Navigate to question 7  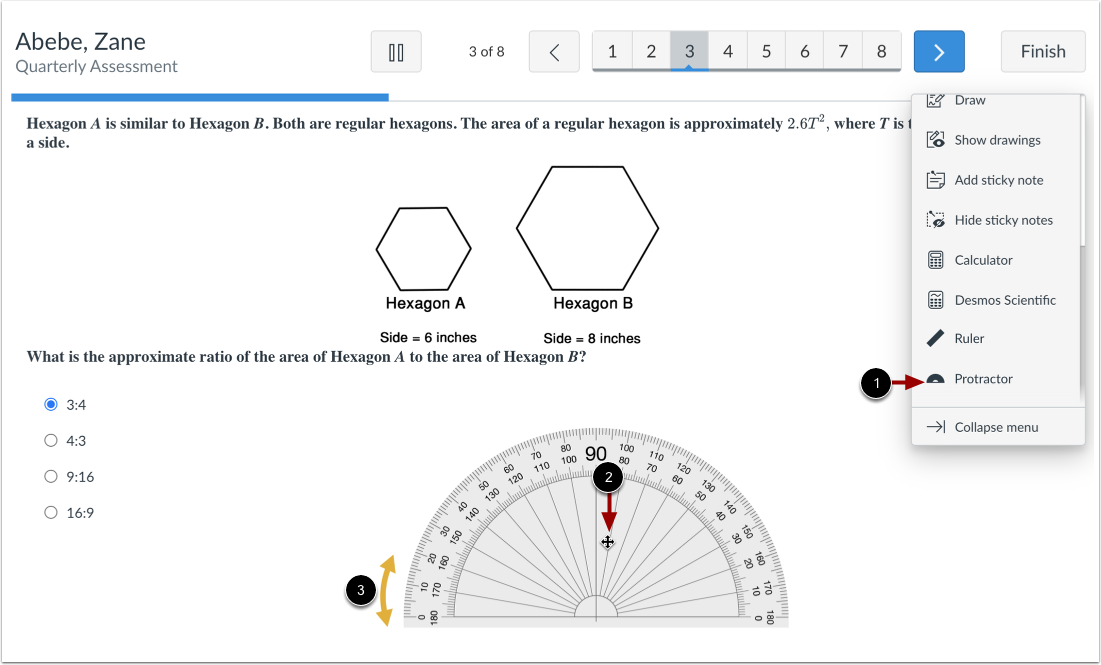(843, 50)
